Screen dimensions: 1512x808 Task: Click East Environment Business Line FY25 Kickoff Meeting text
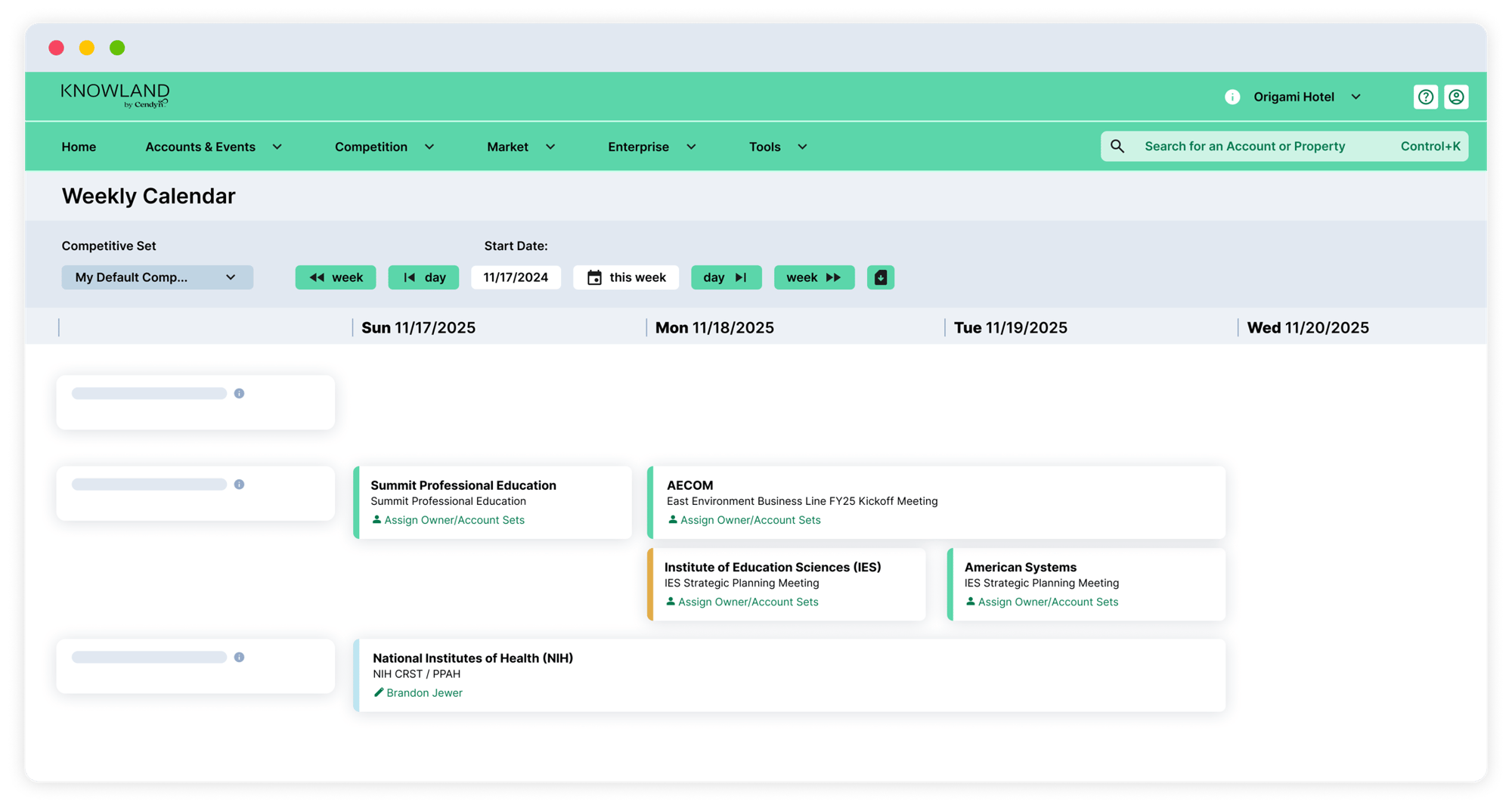pos(802,501)
